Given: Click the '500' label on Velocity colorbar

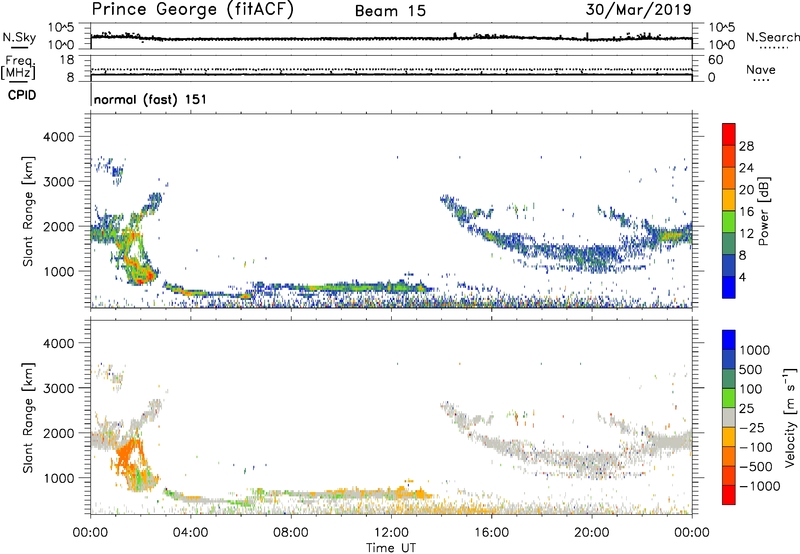Looking at the screenshot, I should (x=751, y=369).
